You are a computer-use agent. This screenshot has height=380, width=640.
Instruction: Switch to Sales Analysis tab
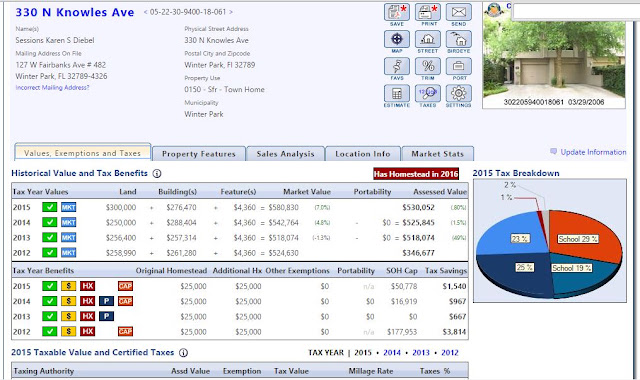285,154
